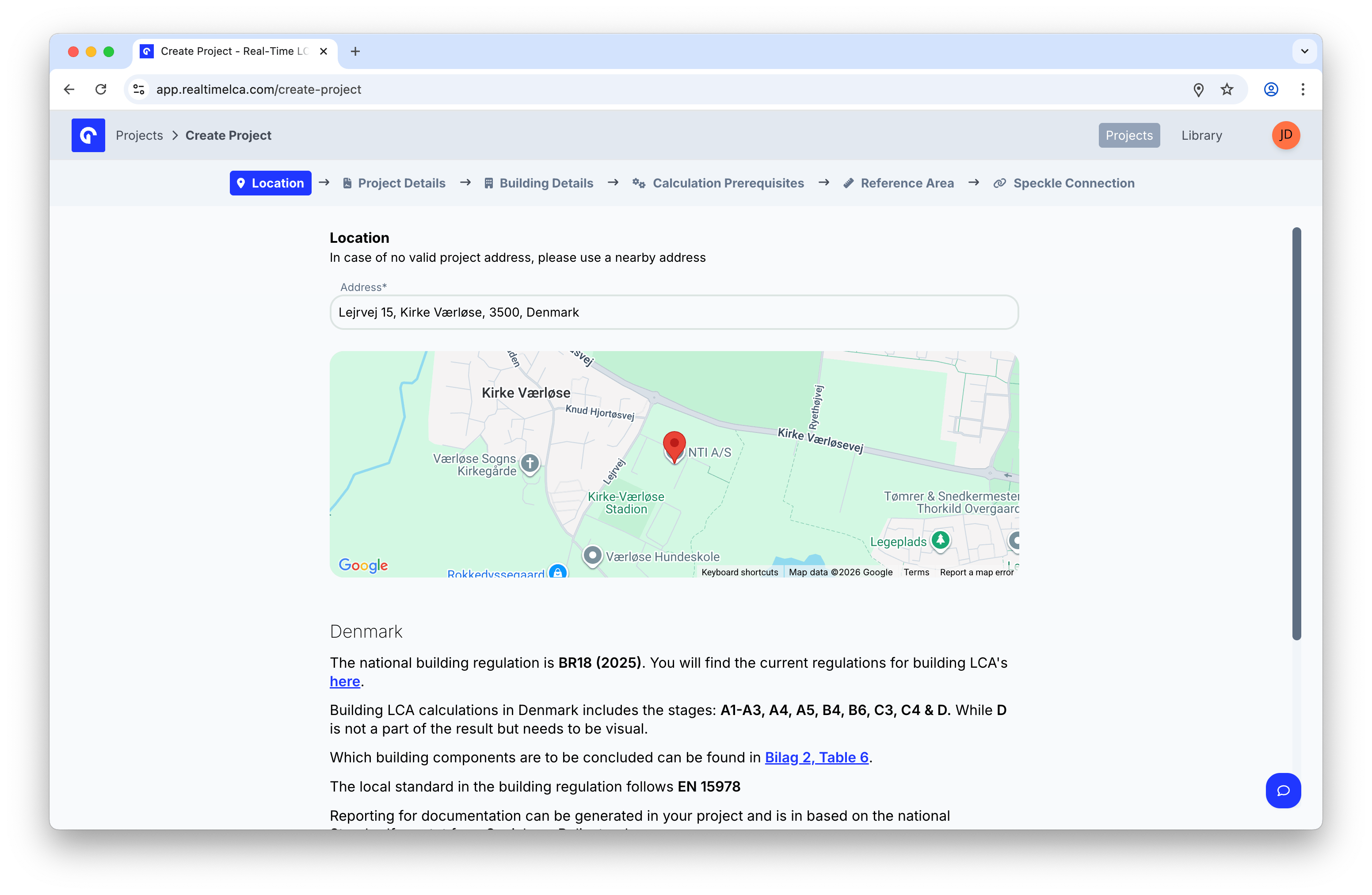Click the Real-Time LCA logo icon
Screen dimensions: 1372x895
tap(88, 135)
